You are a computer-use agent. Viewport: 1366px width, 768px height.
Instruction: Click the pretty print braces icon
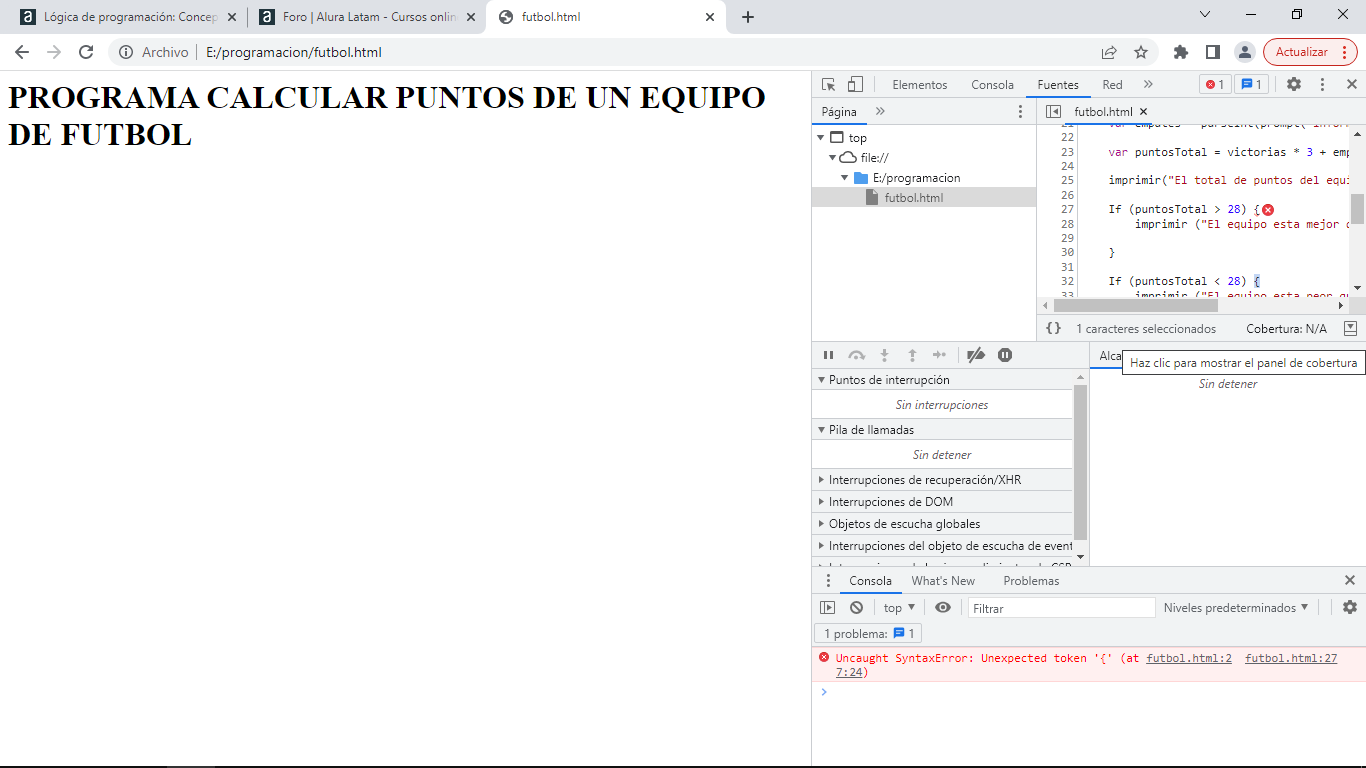[x=1053, y=328]
